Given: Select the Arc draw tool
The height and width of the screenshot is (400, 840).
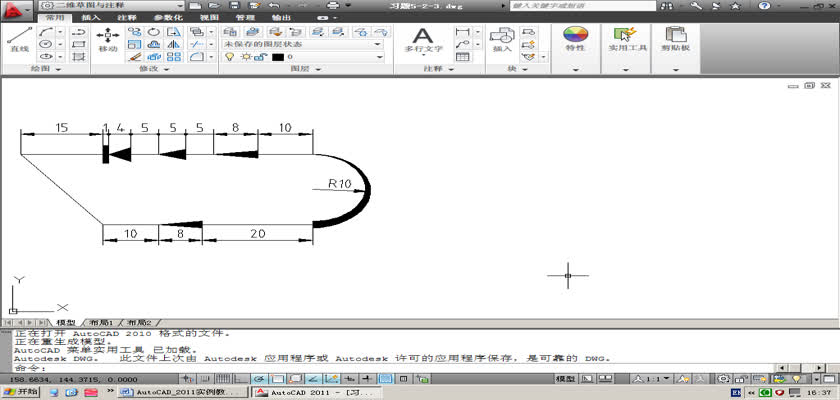Looking at the screenshot, I should point(46,32).
